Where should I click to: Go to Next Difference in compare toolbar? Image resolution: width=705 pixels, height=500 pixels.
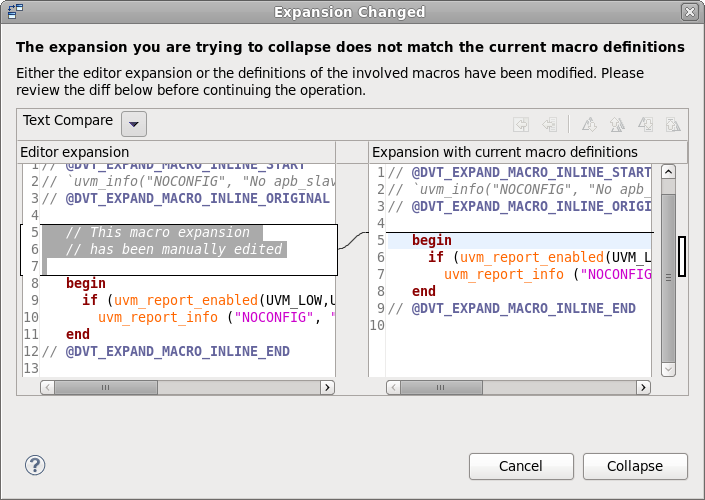pyautogui.click(x=589, y=125)
